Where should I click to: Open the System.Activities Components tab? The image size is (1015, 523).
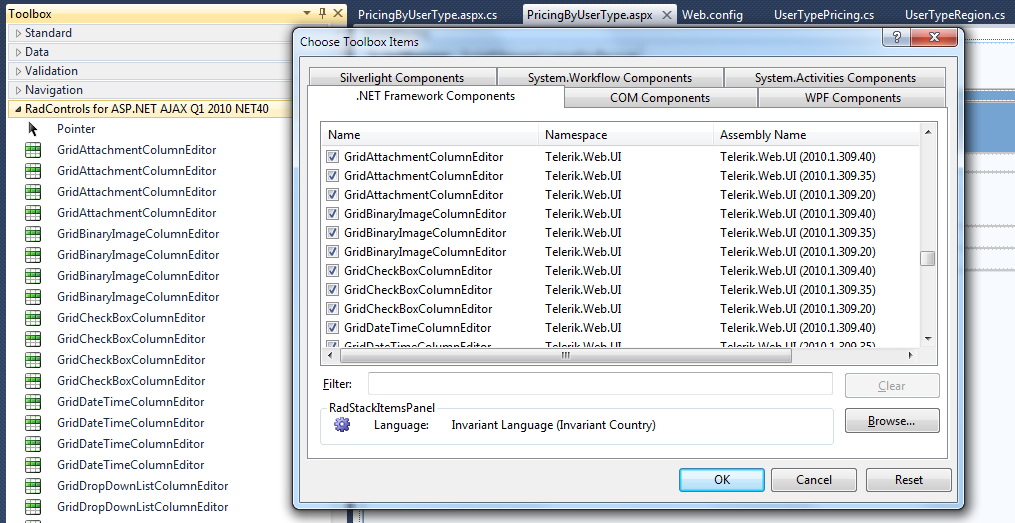[x=835, y=78]
